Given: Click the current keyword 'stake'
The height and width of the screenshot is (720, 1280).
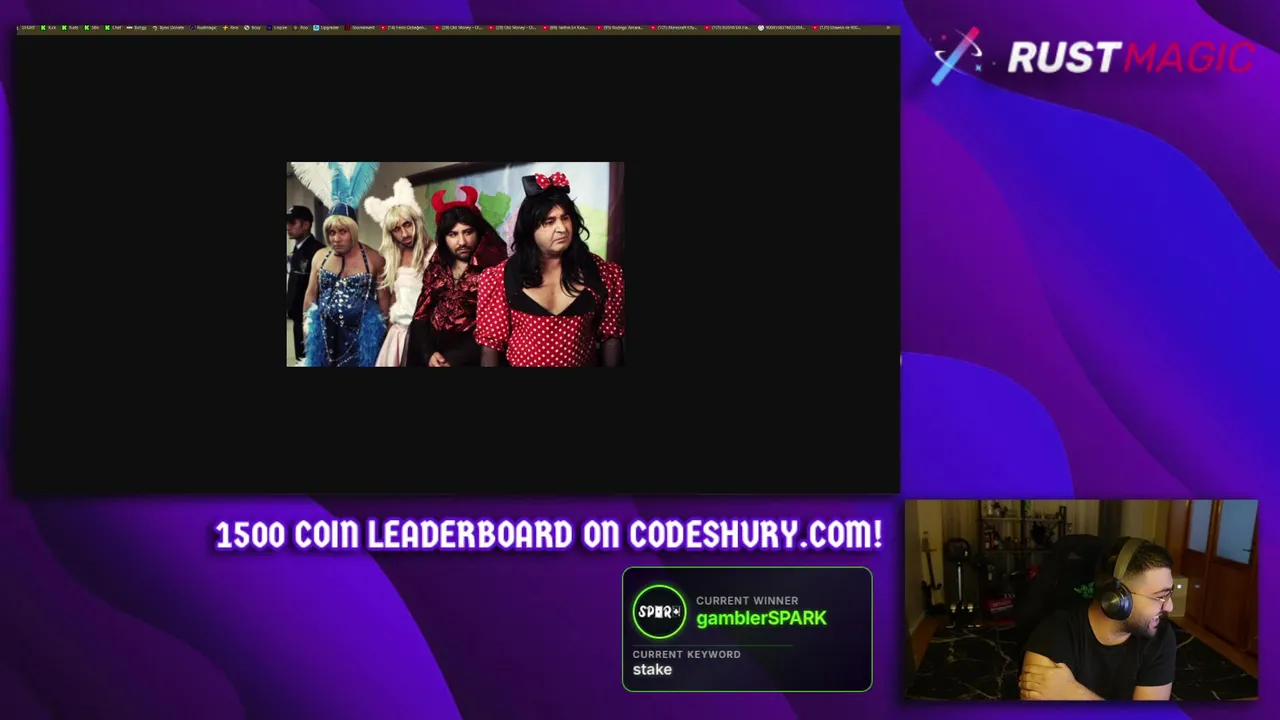Looking at the screenshot, I should click(652, 669).
